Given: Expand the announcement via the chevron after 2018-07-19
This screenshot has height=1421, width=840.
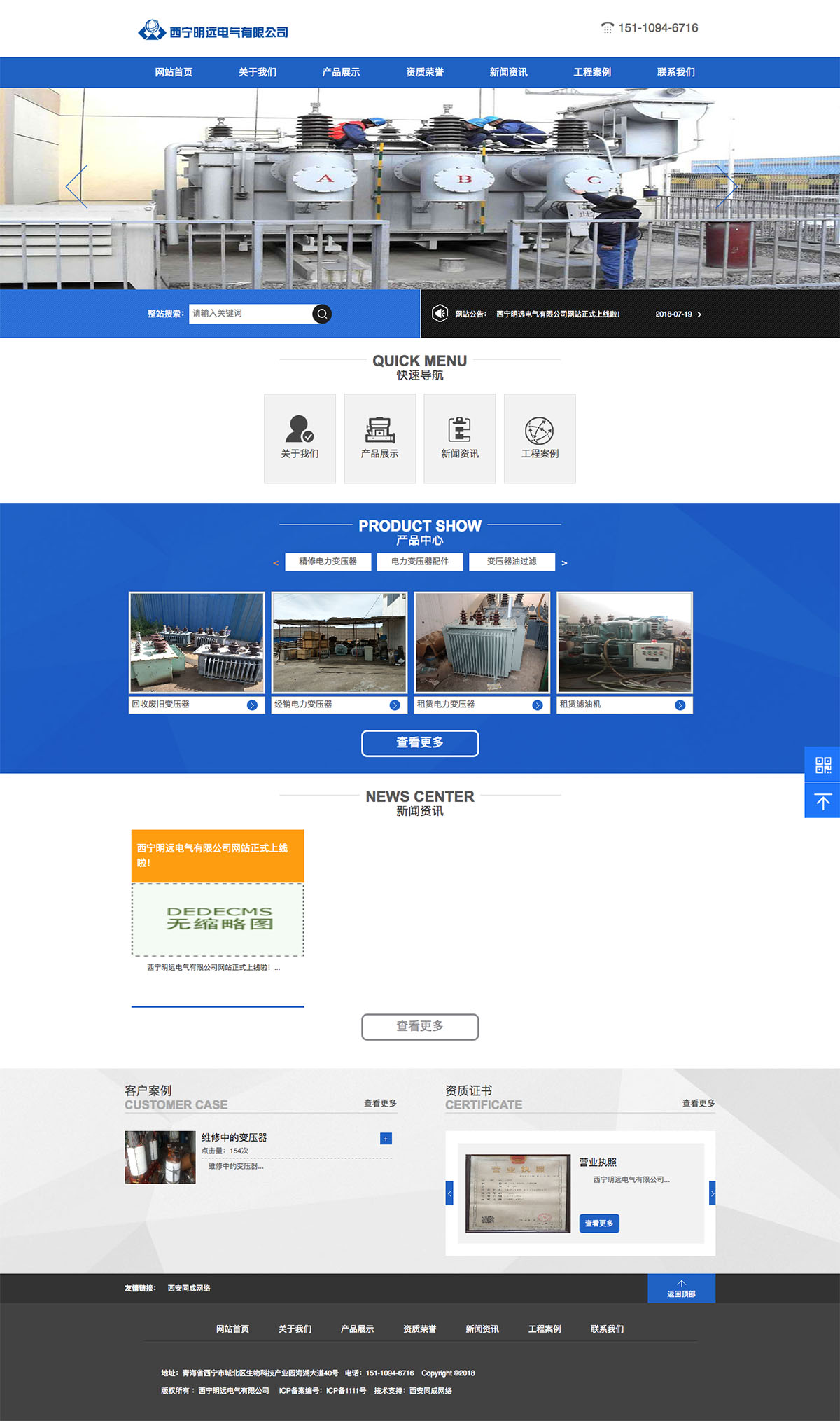Looking at the screenshot, I should pos(699,314).
